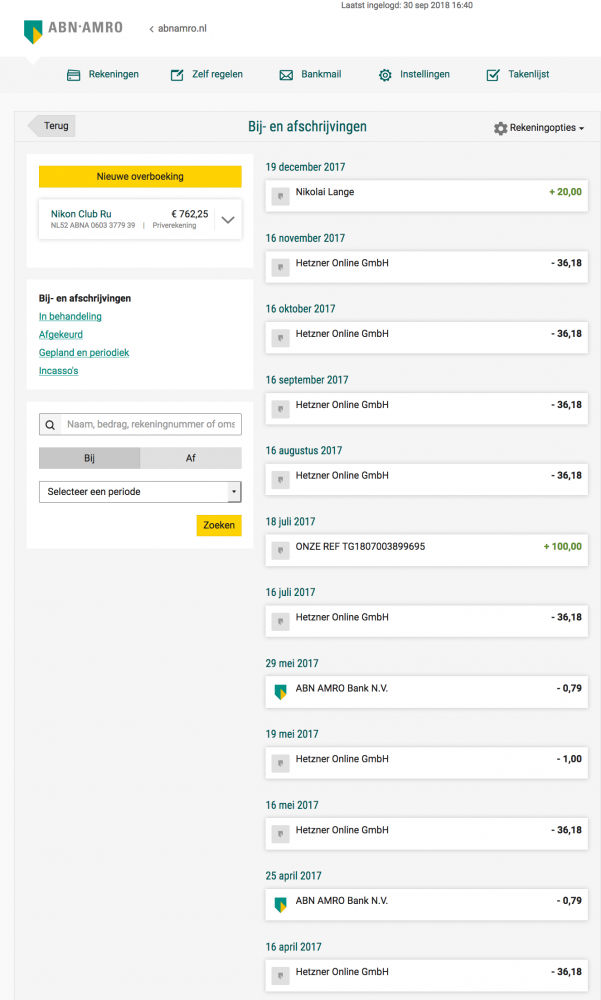The width and height of the screenshot is (601, 1000).
Task: Open the 16 november Hetzner Online GmbH row
Action: [x=427, y=267]
